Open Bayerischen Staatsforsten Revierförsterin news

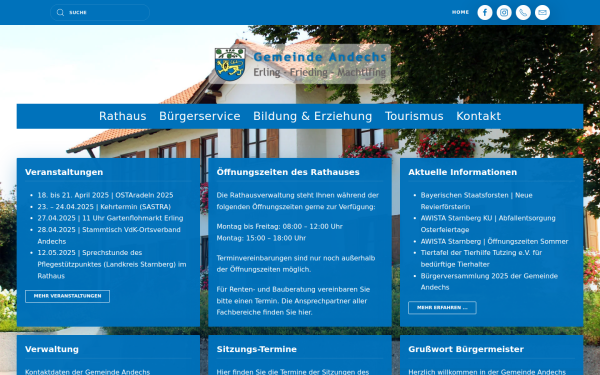pyautogui.click(x=476, y=201)
